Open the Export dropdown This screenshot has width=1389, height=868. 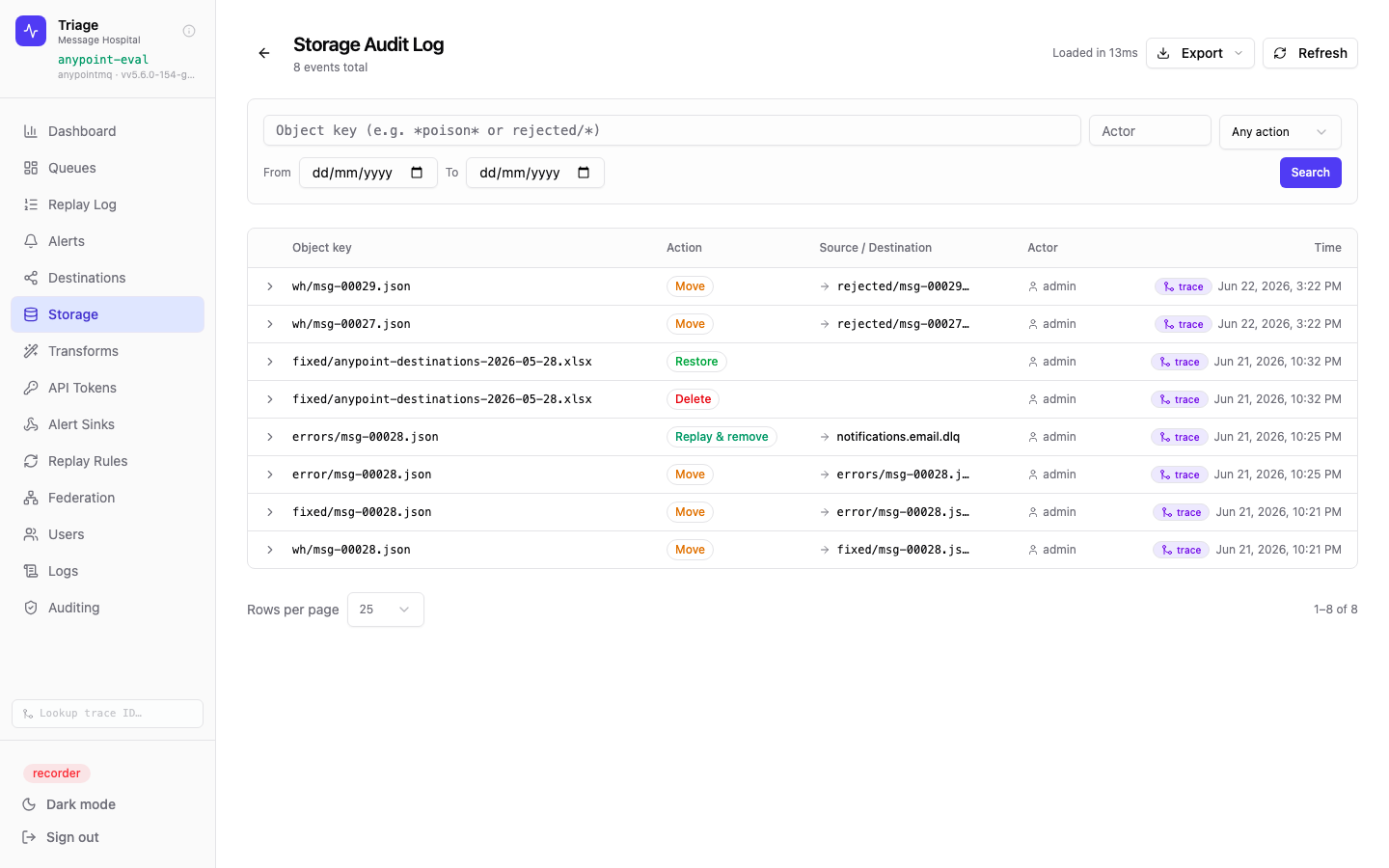pyautogui.click(x=1200, y=53)
